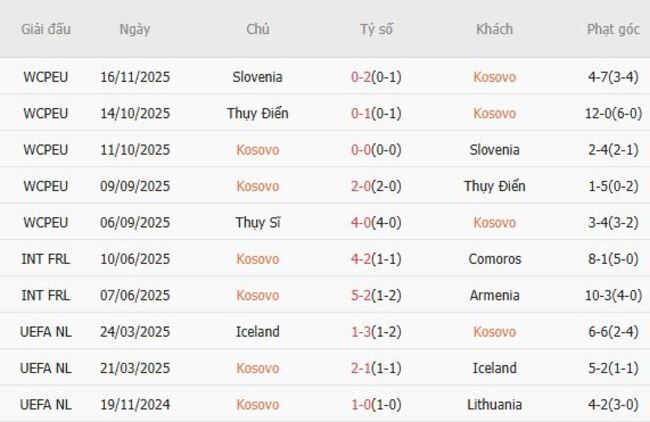
Task: Open the Comoros team link
Action: pos(494,259)
